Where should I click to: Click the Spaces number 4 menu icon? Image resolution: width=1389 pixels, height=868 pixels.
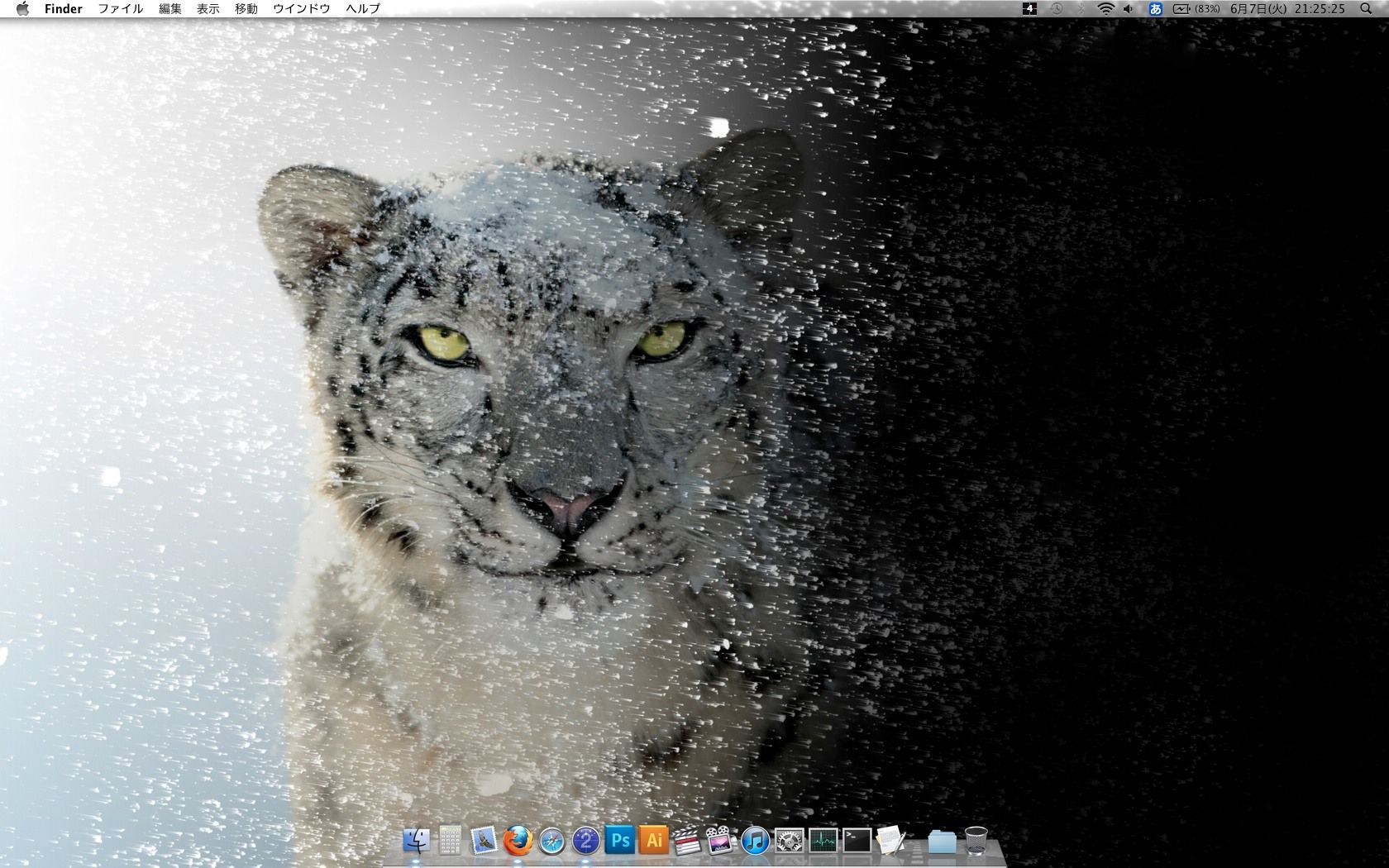click(x=1029, y=8)
